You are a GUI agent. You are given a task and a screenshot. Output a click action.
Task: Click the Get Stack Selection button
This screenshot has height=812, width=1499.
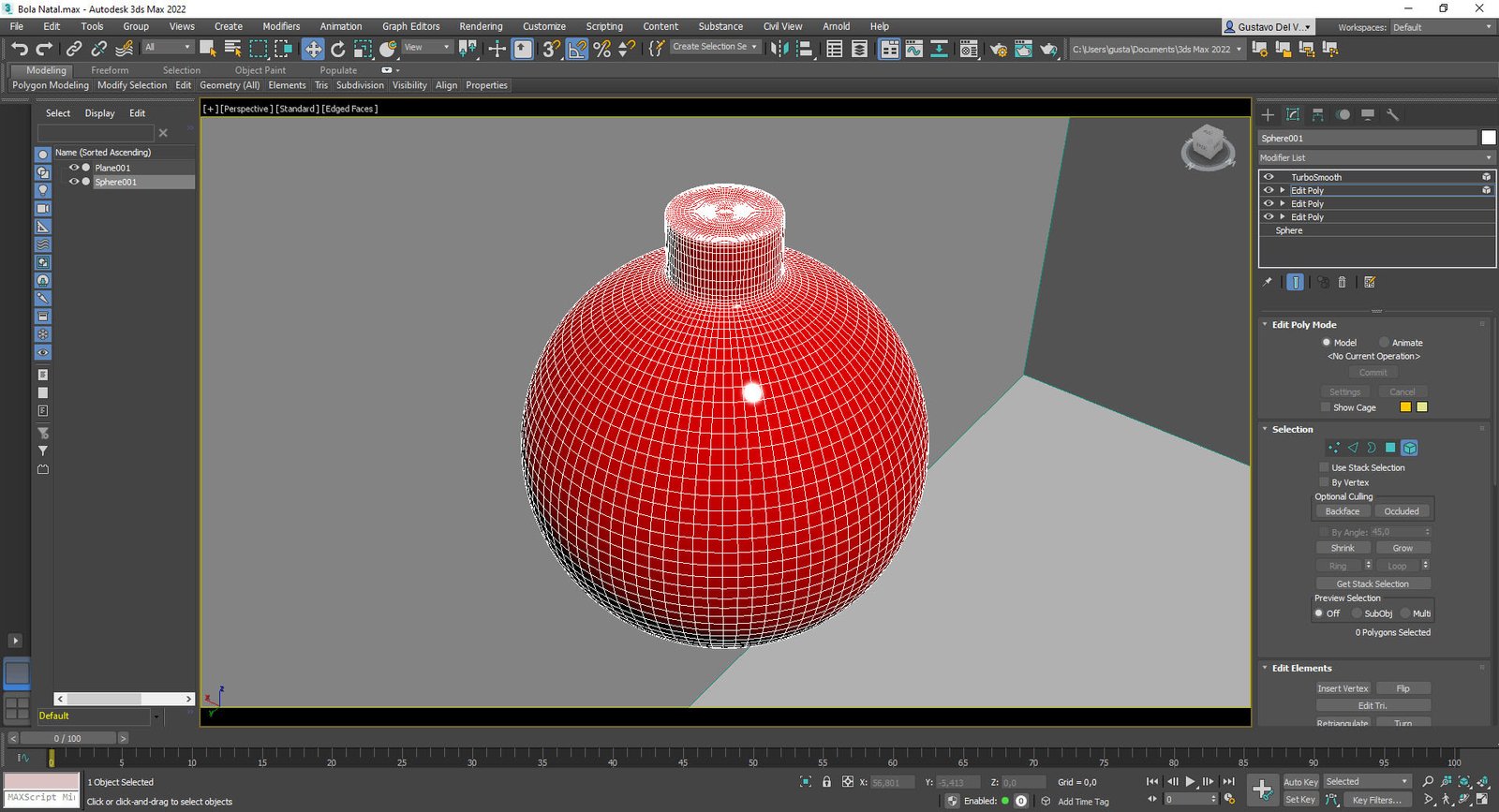click(x=1373, y=583)
